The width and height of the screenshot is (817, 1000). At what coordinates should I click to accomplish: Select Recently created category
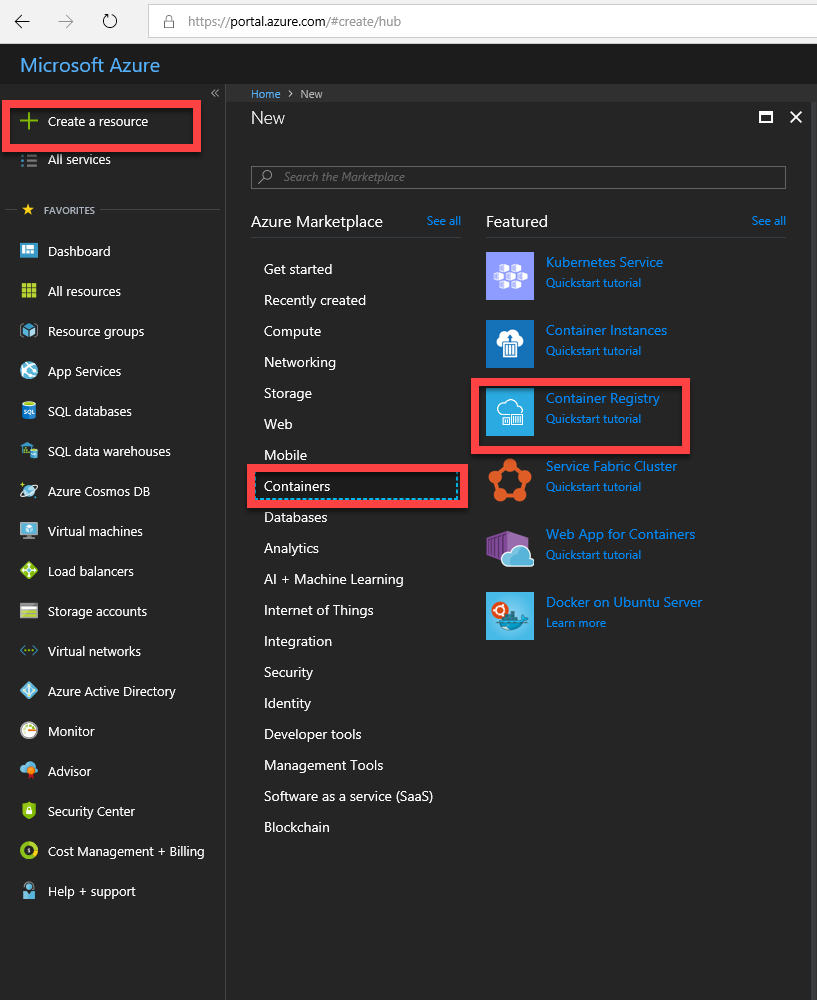(x=315, y=300)
